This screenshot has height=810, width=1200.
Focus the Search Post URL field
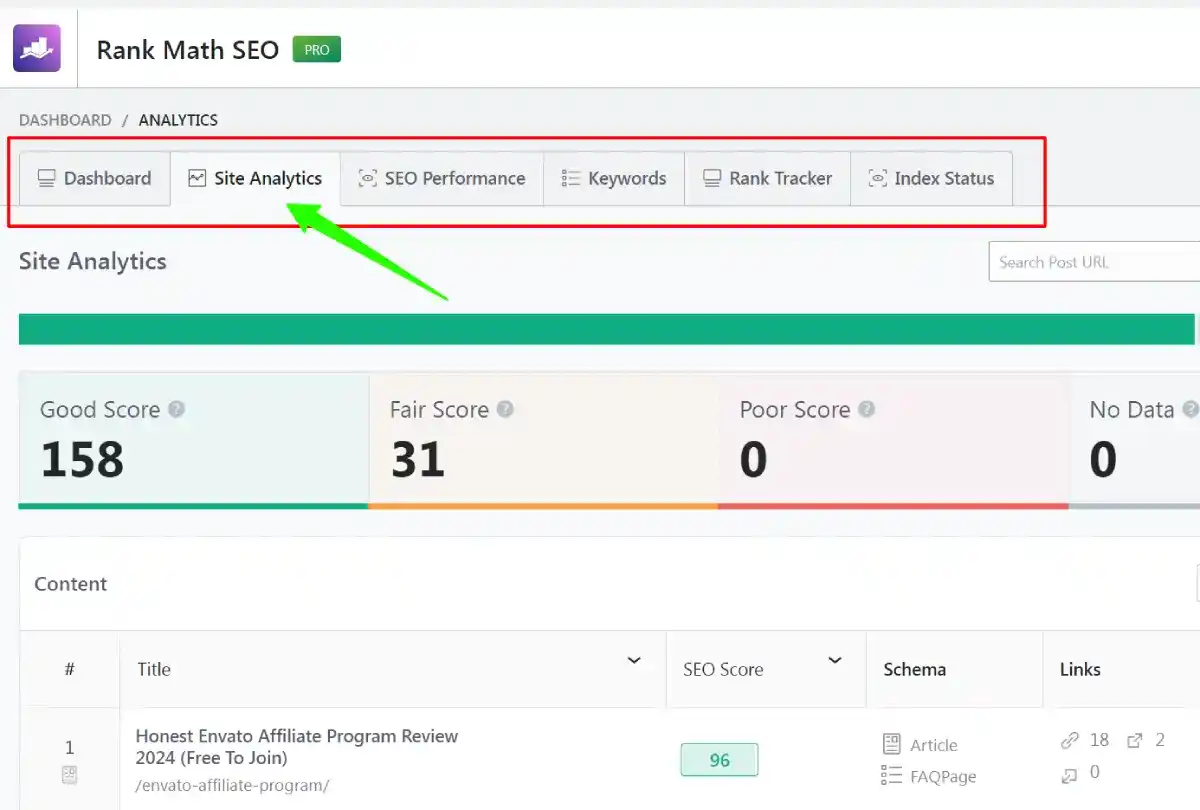(1094, 262)
